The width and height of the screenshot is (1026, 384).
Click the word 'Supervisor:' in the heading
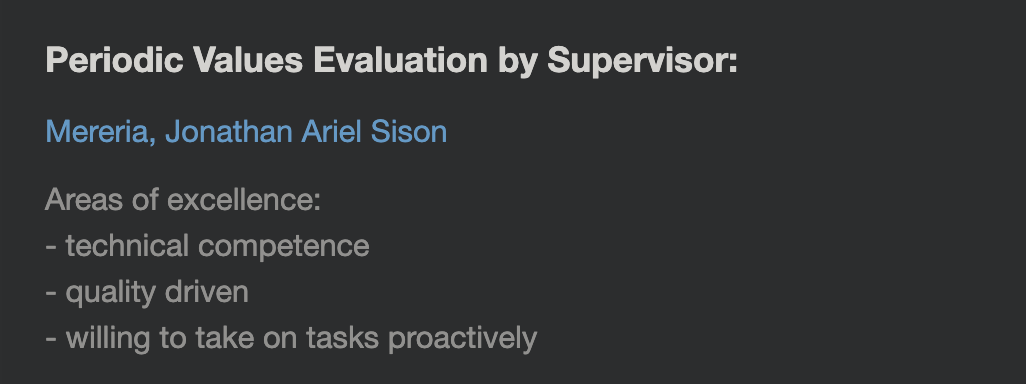pos(643,61)
